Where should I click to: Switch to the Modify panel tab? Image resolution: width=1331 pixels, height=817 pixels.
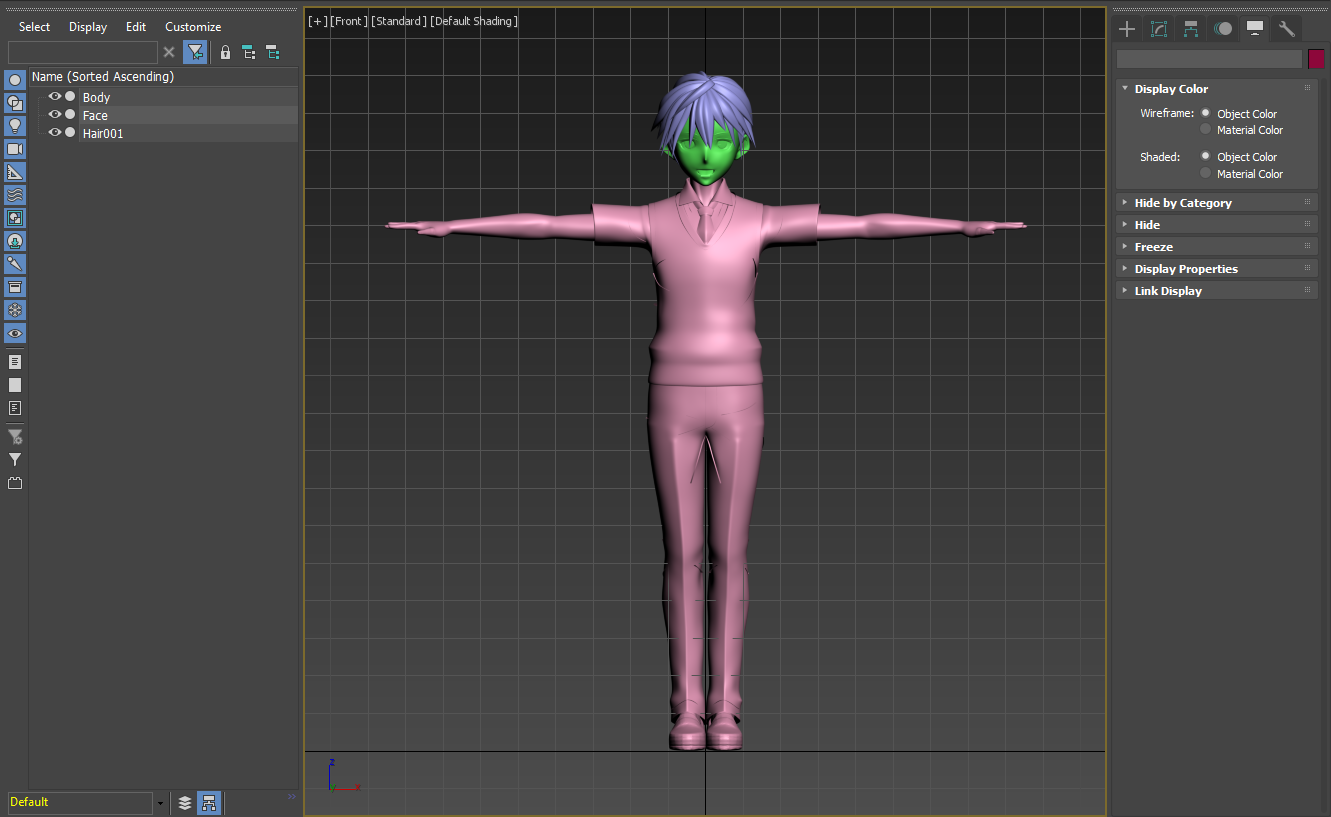point(1159,29)
